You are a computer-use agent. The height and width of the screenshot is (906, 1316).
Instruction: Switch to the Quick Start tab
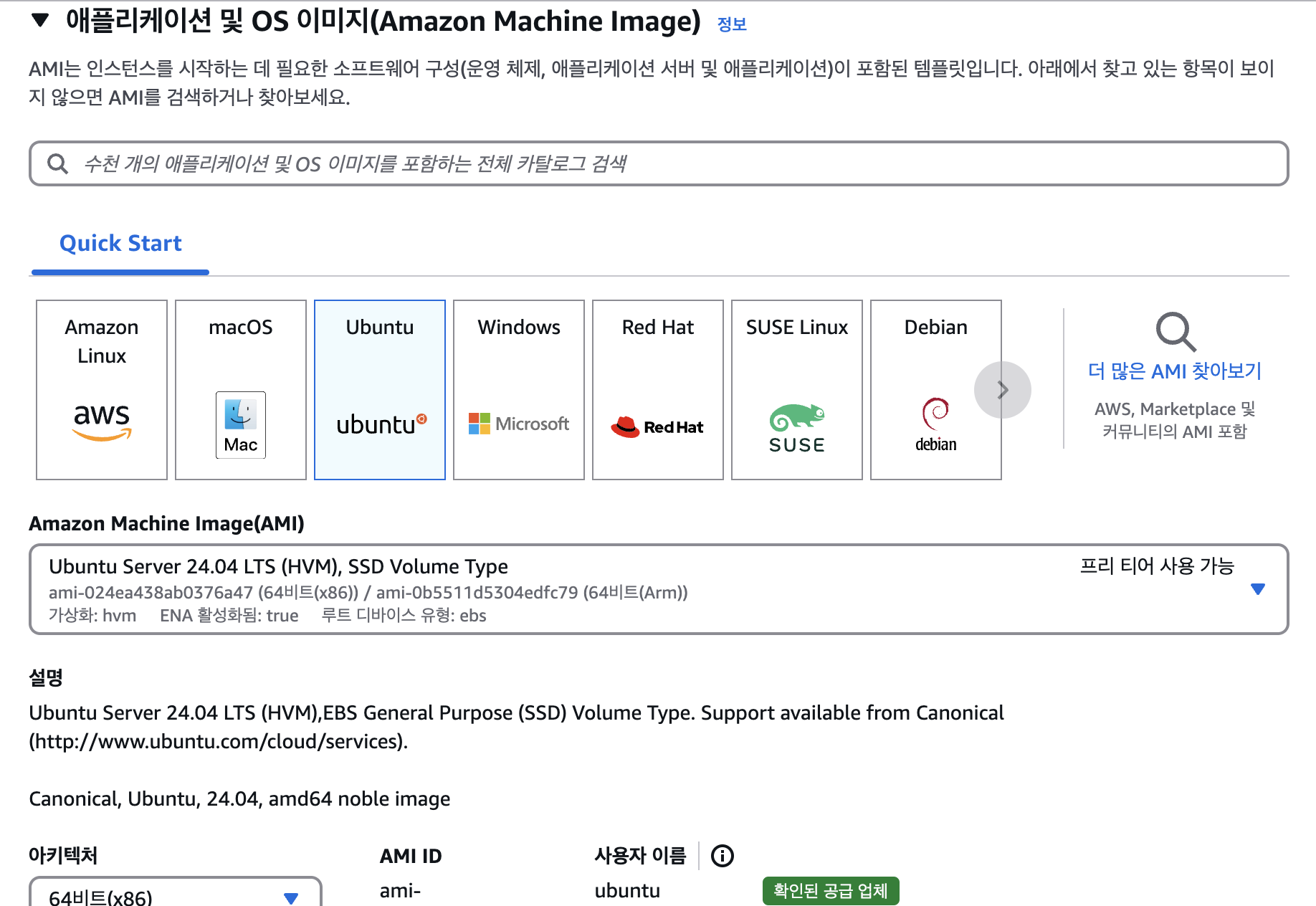point(120,244)
